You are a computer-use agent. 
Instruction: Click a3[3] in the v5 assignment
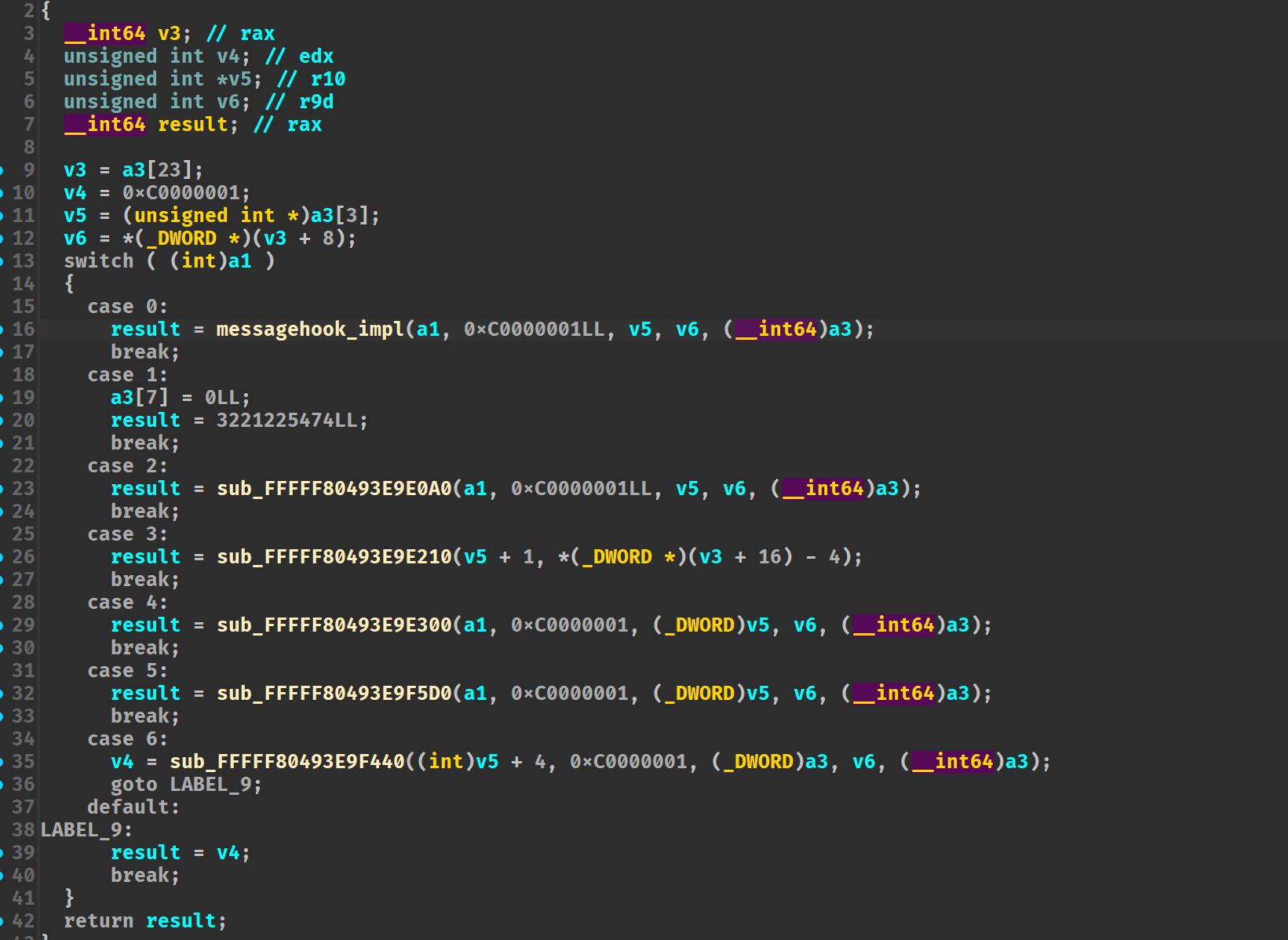tap(341, 215)
